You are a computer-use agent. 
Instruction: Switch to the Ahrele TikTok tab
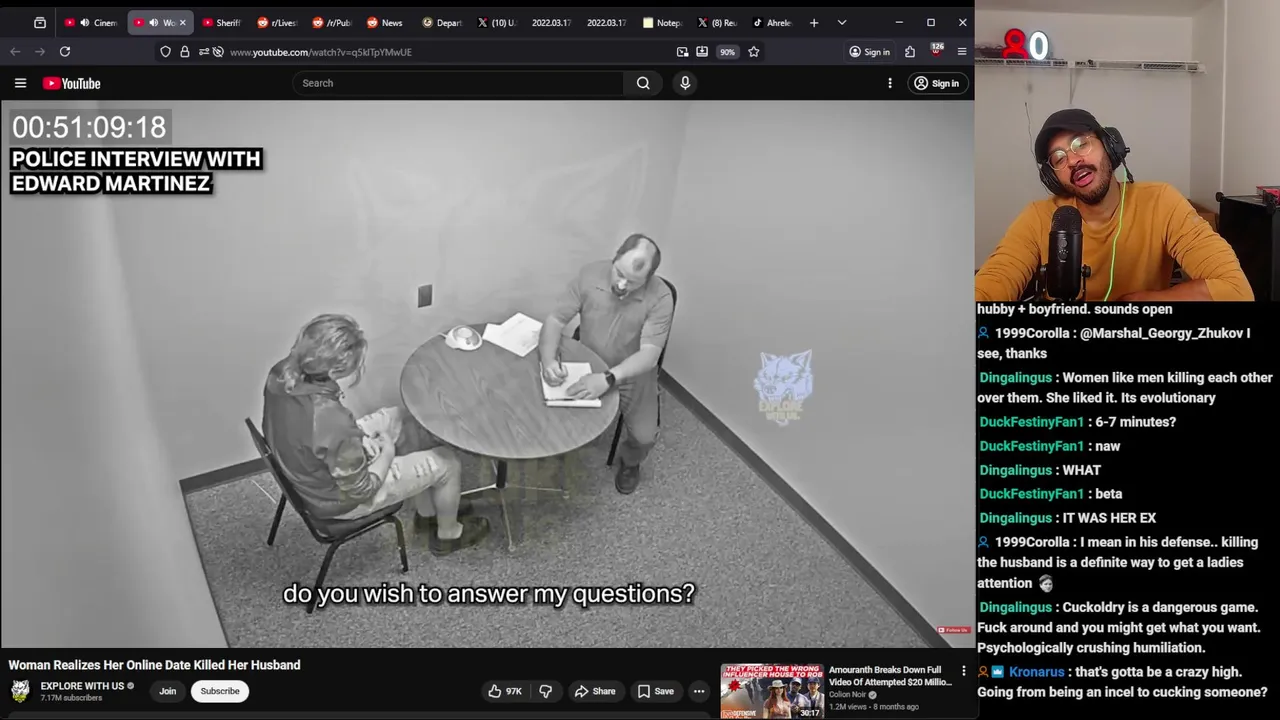[x=772, y=22]
